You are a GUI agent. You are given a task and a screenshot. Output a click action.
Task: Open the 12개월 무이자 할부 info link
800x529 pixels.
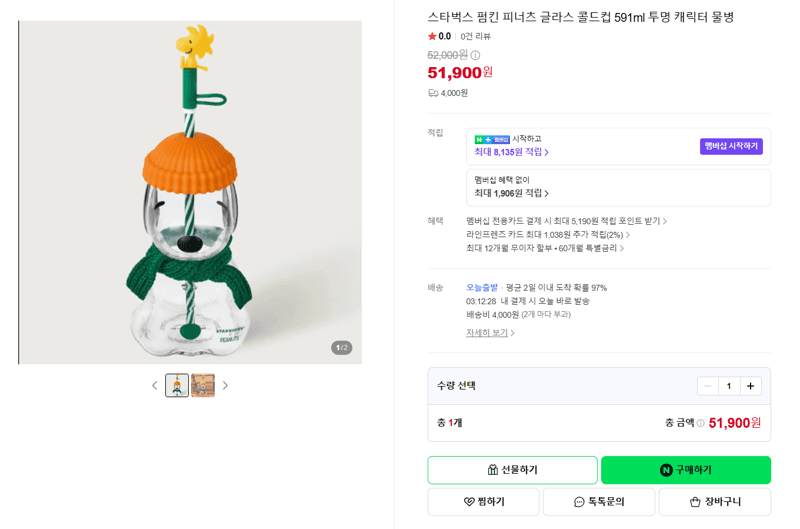(545, 248)
